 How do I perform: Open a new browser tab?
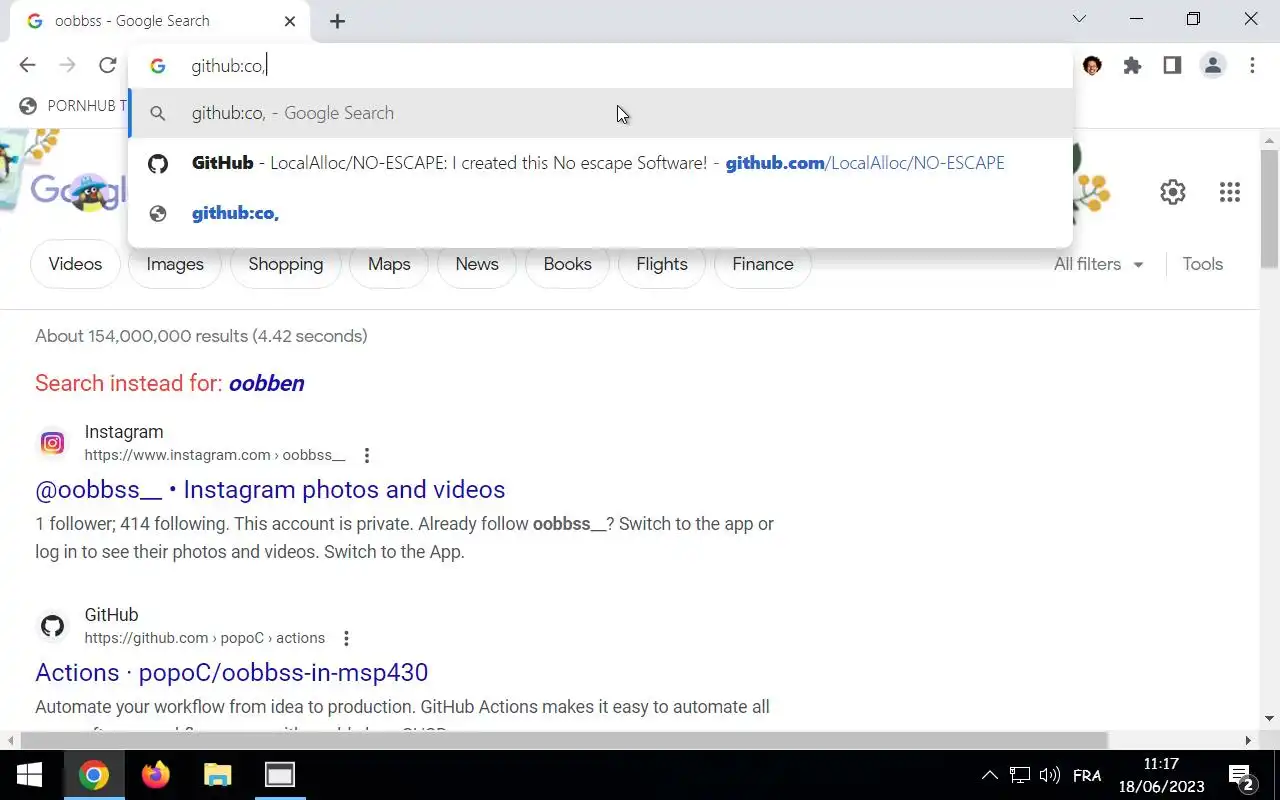[337, 21]
